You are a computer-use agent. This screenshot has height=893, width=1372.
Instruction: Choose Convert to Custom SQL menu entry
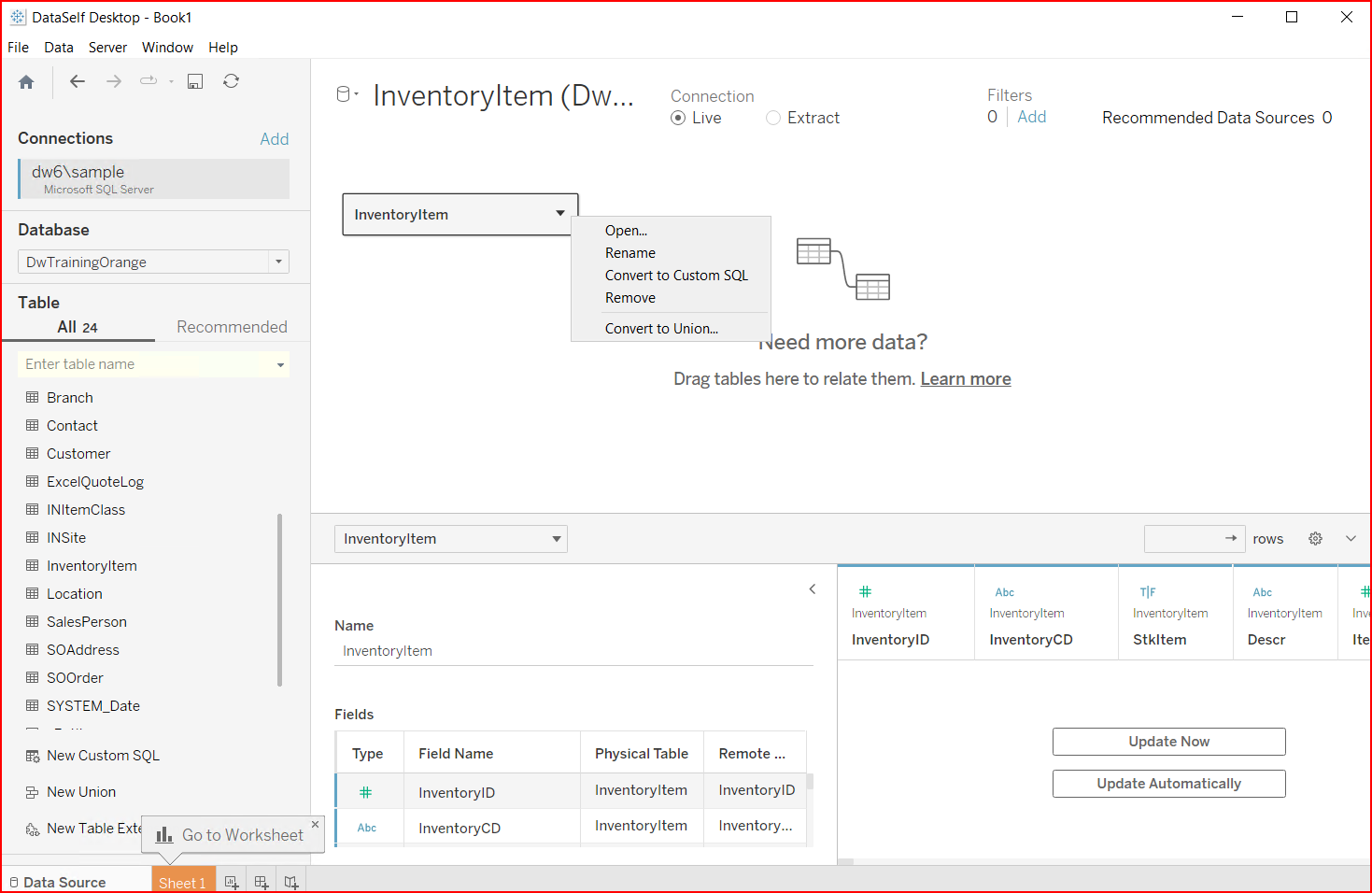point(676,276)
